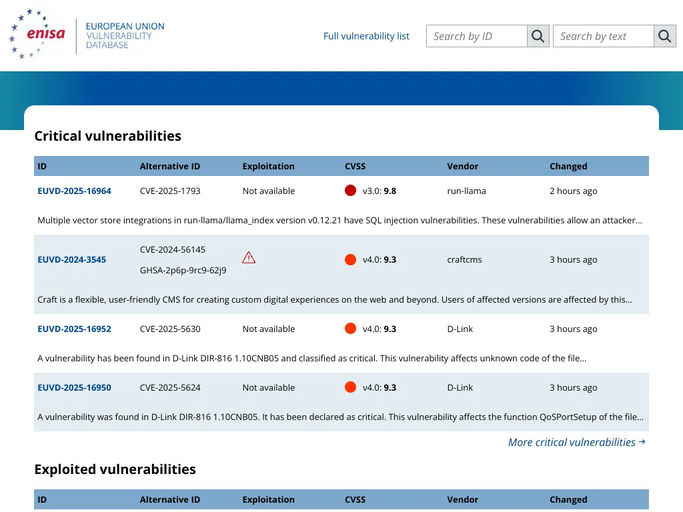
Task: Click the craftcms vendor cell
Action: click(464, 260)
